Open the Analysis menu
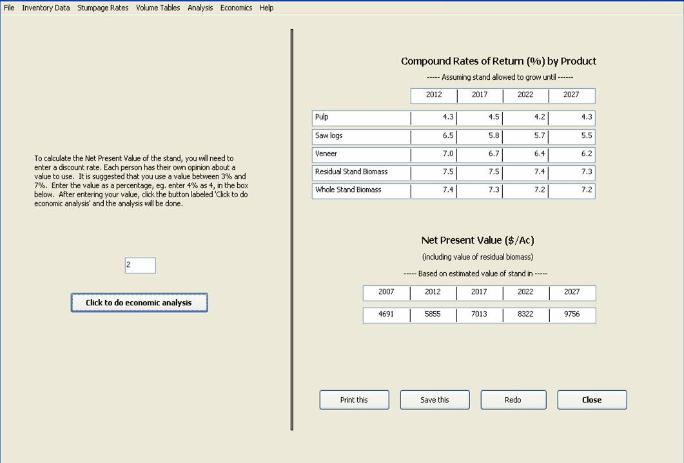The image size is (684, 463). pyautogui.click(x=200, y=7)
